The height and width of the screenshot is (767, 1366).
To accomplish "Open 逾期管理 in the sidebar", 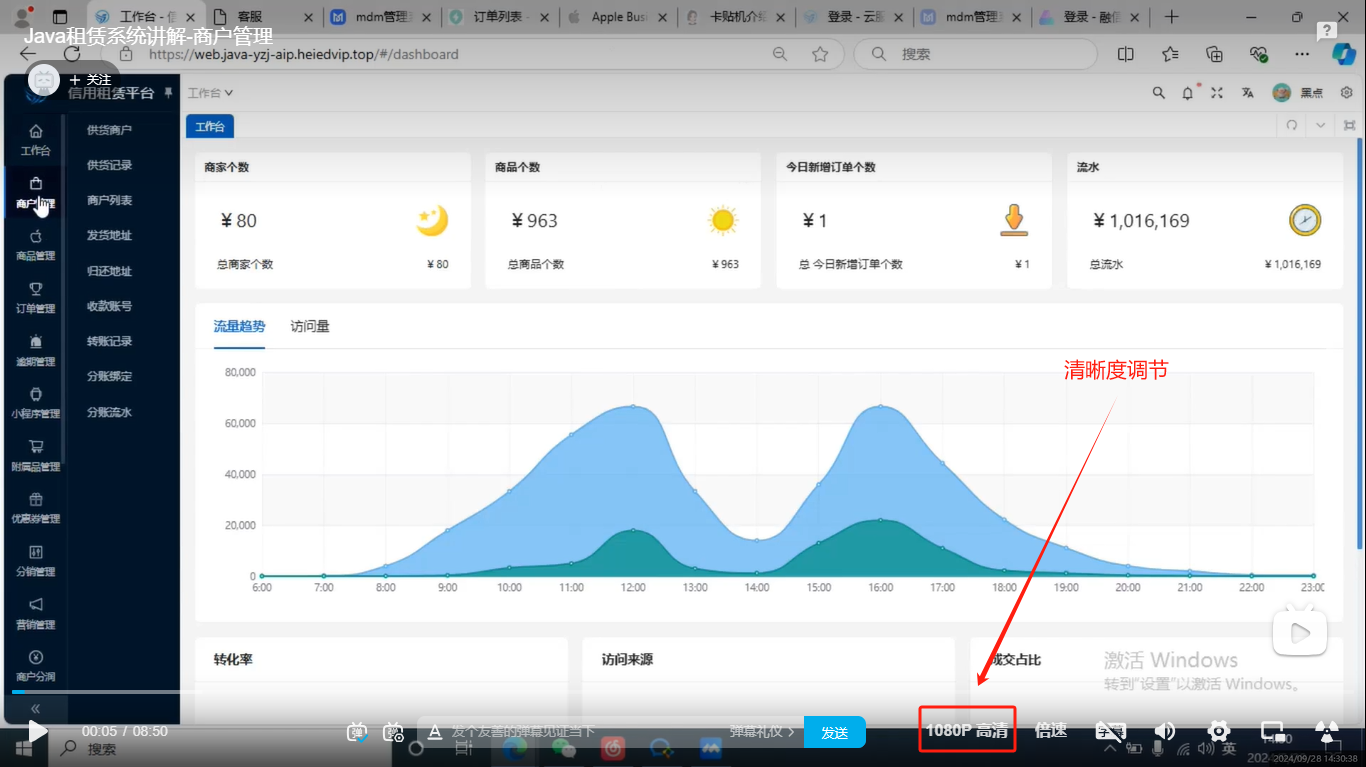I will coord(35,351).
